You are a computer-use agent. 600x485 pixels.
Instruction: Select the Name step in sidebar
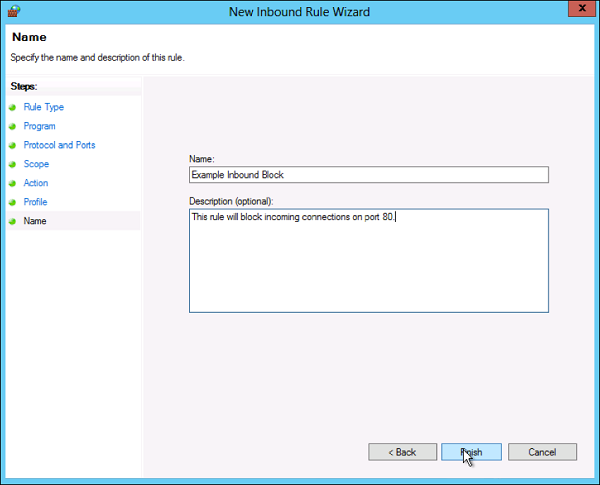click(35, 221)
